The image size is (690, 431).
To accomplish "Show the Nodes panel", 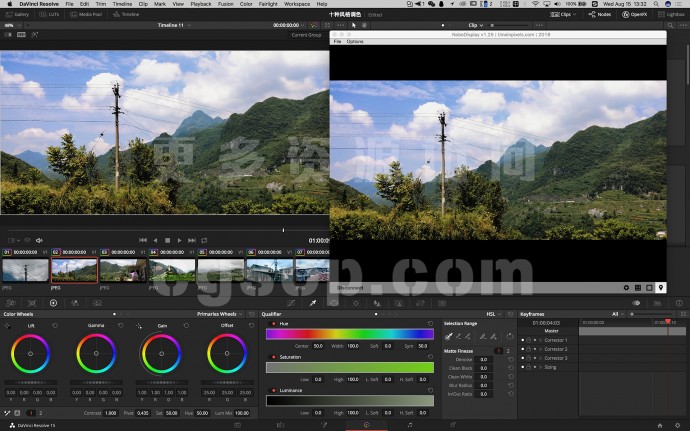I will click(600, 15).
